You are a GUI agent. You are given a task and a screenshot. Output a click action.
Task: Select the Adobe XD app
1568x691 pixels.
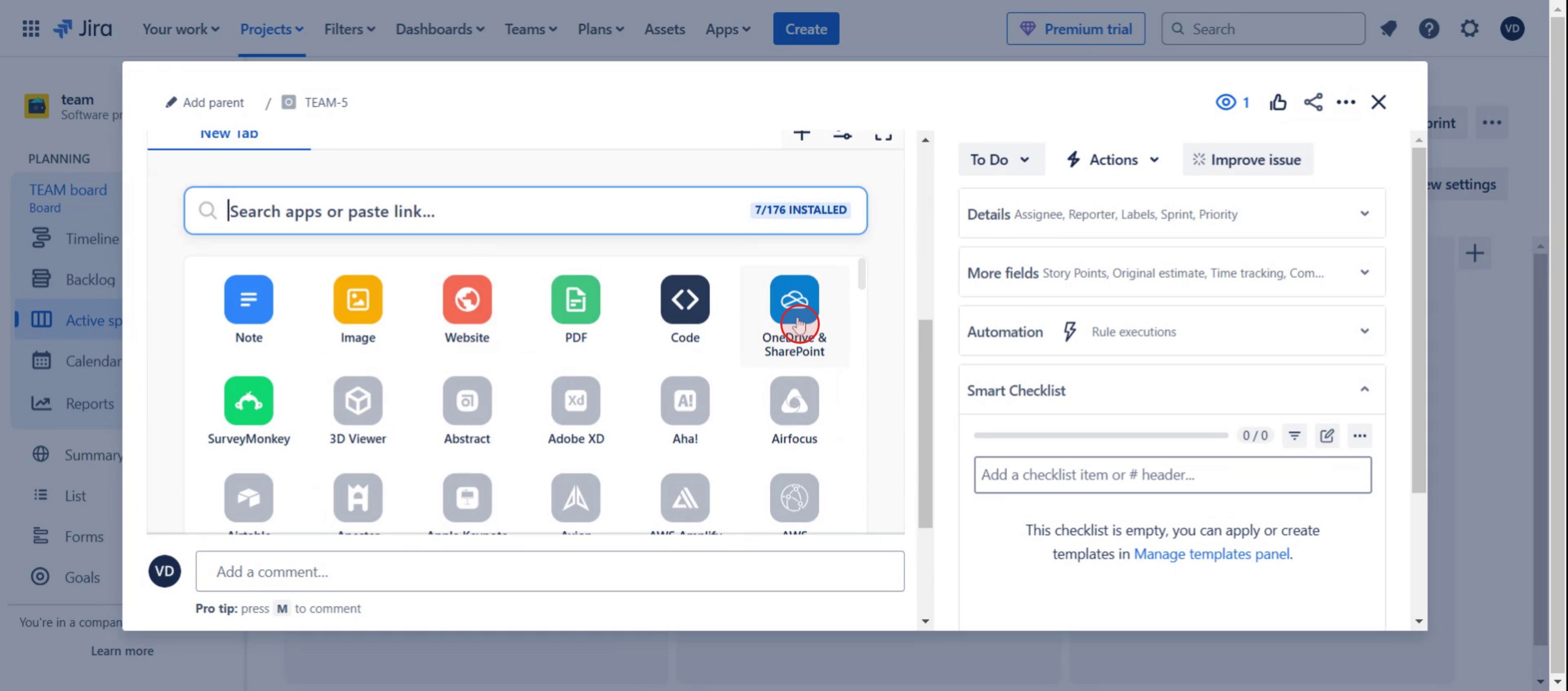[575, 400]
